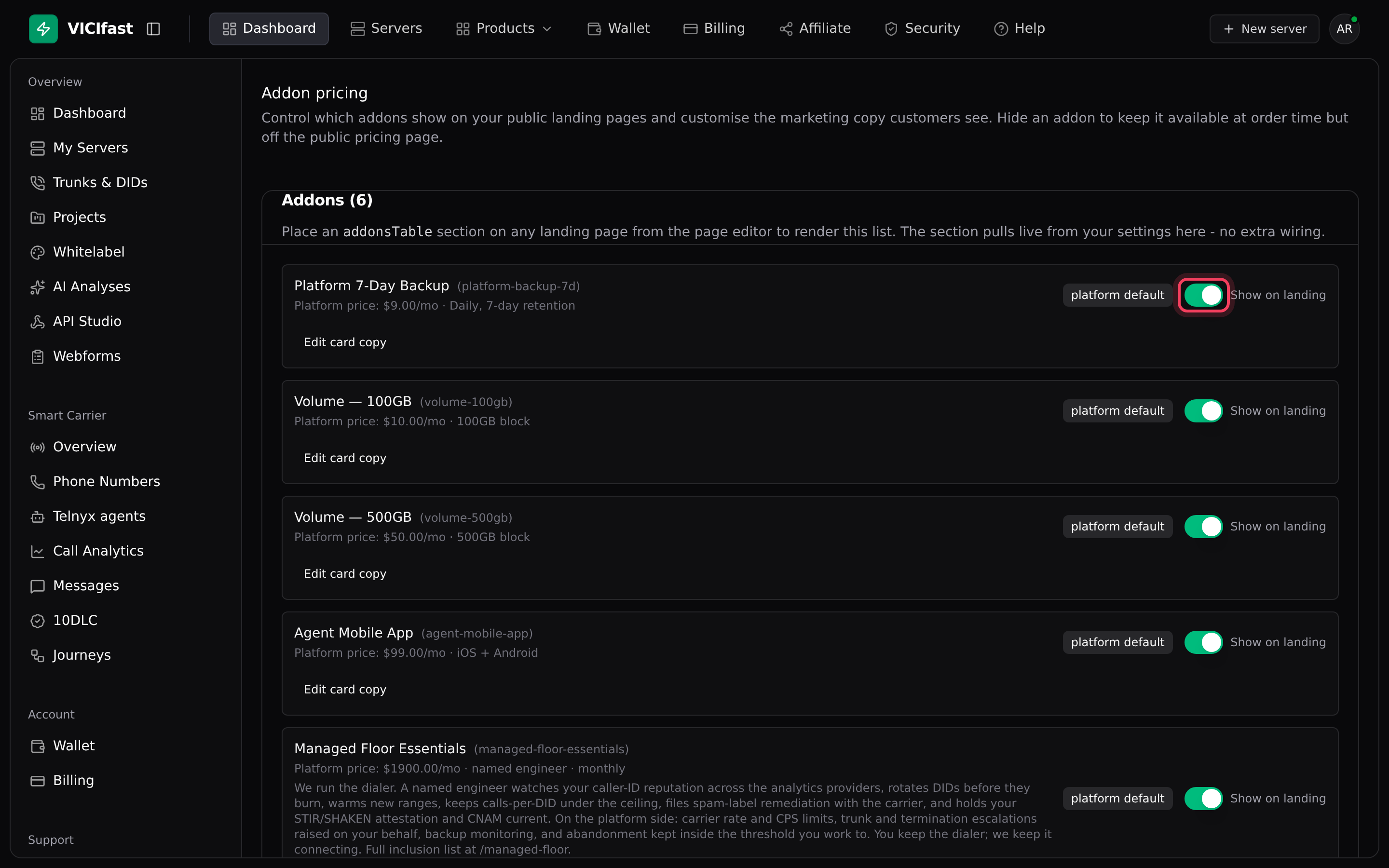Expand Edit card copy for Volume — 500GB
Image resolution: width=1389 pixels, height=868 pixels.
345,573
